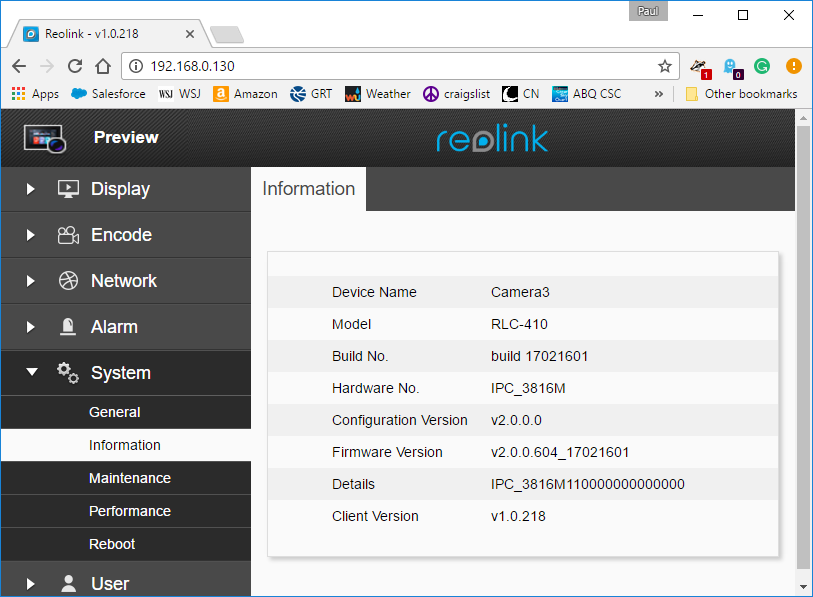Image resolution: width=813 pixels, height=597 pixels.
Task: Click Device Name value Camera3
Action: coord(520,293)
